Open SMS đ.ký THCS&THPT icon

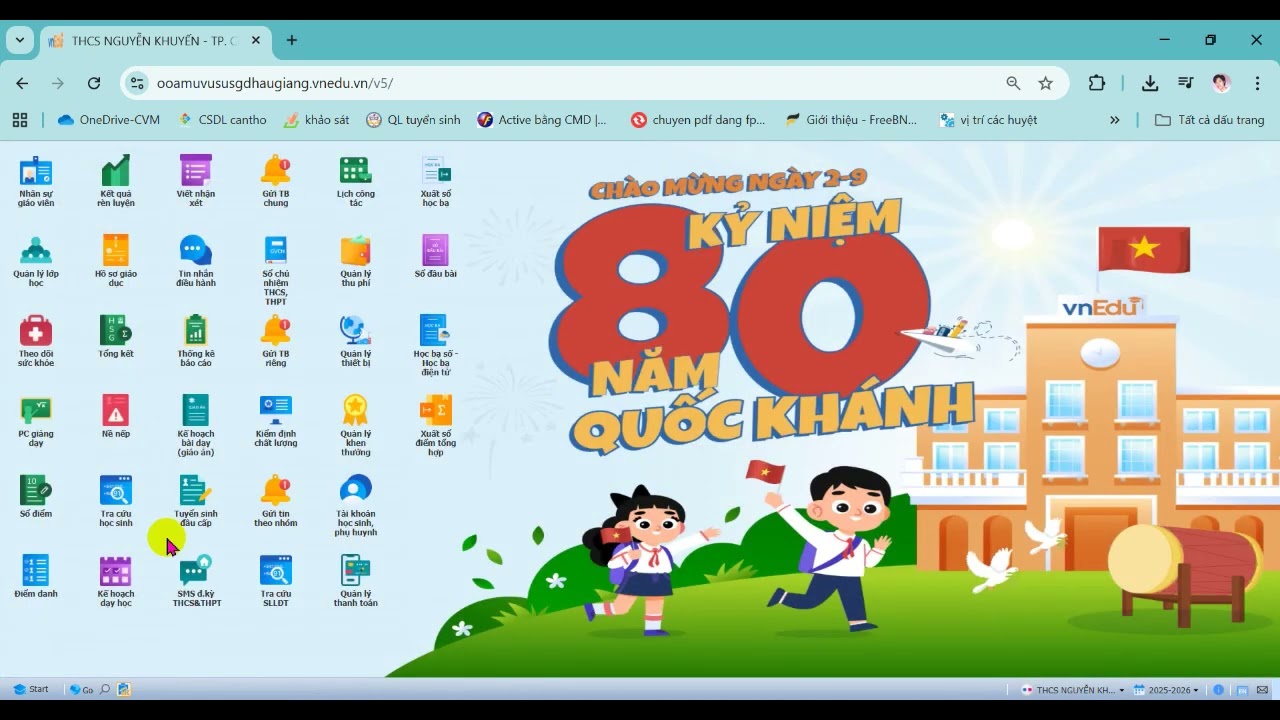pos(196,581)
